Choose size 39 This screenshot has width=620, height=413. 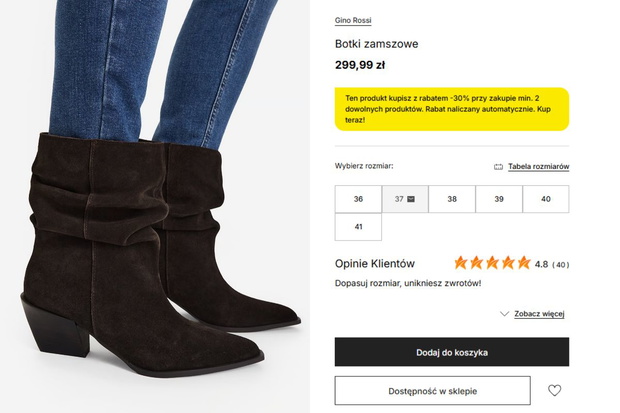(499, 199)
